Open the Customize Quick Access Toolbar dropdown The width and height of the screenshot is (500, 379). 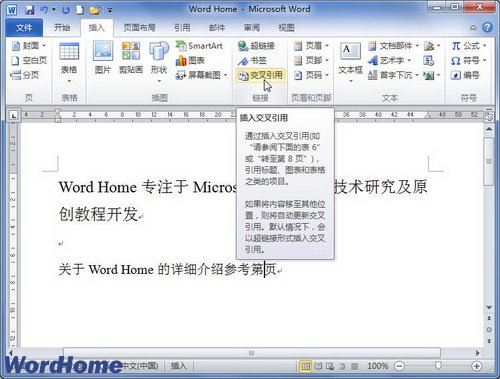point(110,10)
